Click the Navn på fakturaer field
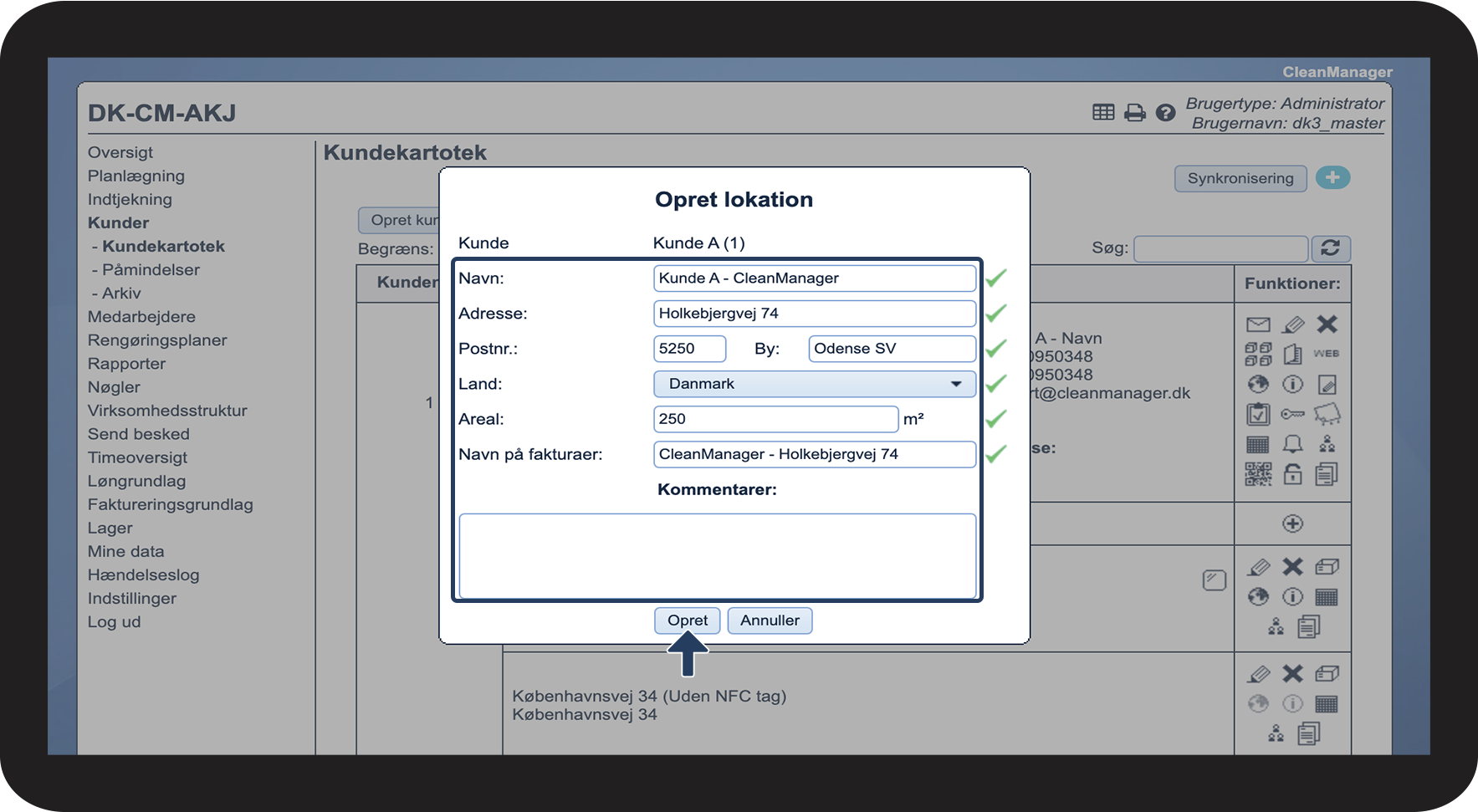Image resolution: width=1478 pixels, height=812 pixels. [x=814, y=454]
